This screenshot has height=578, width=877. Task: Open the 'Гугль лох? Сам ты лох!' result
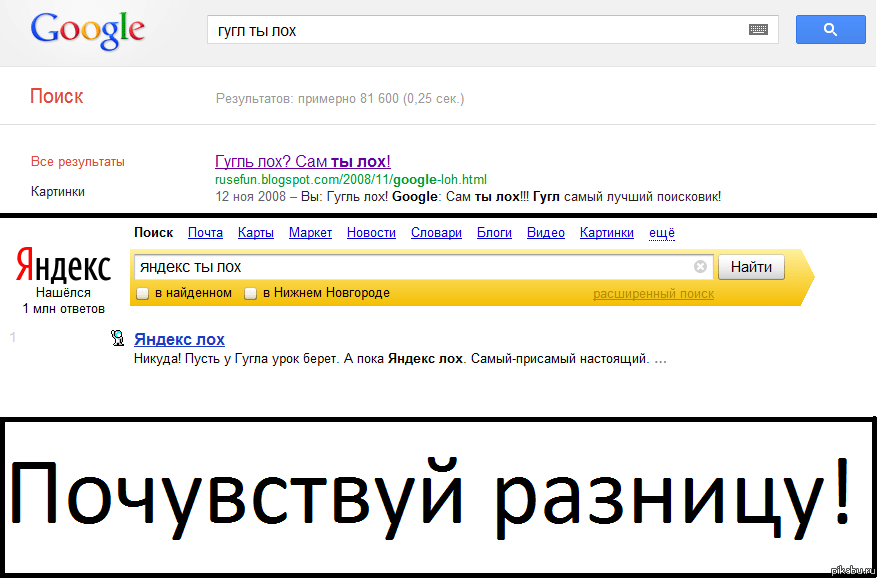pyautogui.click(x=303, y=162)
